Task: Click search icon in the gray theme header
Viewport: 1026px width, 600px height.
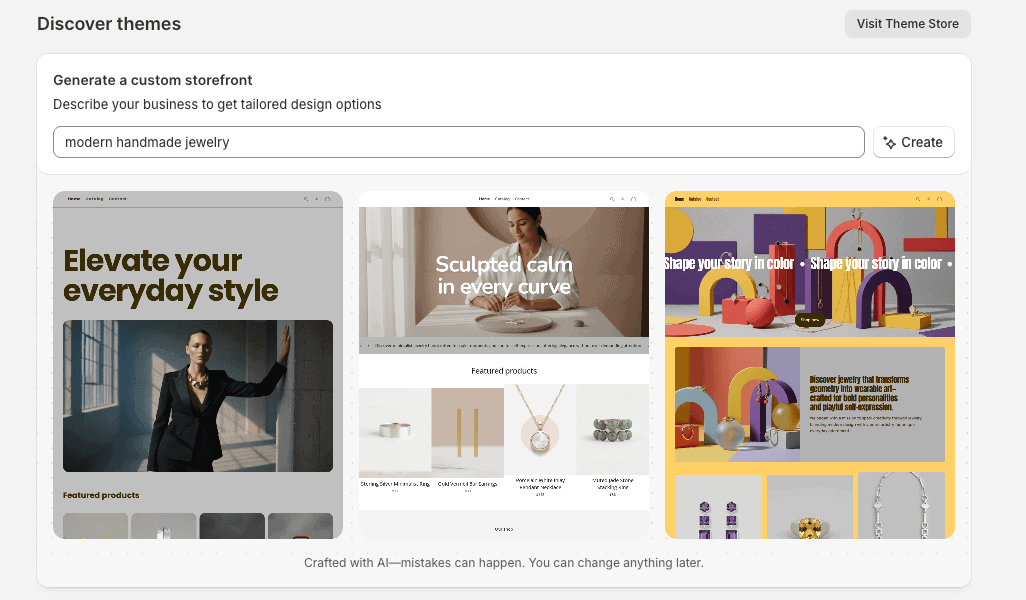Action: pyautogui.click(x=306, y=199)
